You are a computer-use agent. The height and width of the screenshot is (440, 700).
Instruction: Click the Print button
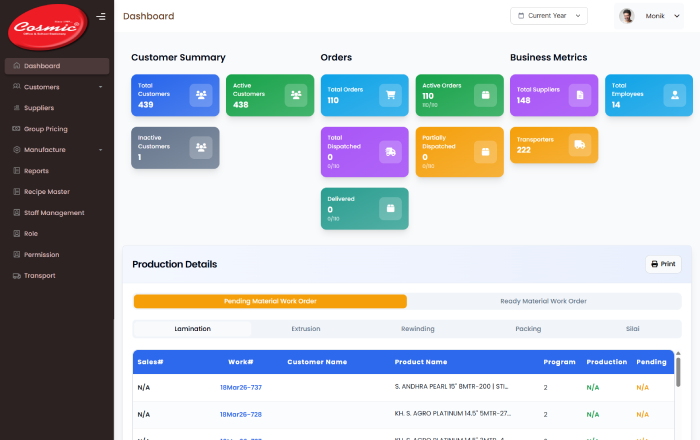(x=663, y=264)
